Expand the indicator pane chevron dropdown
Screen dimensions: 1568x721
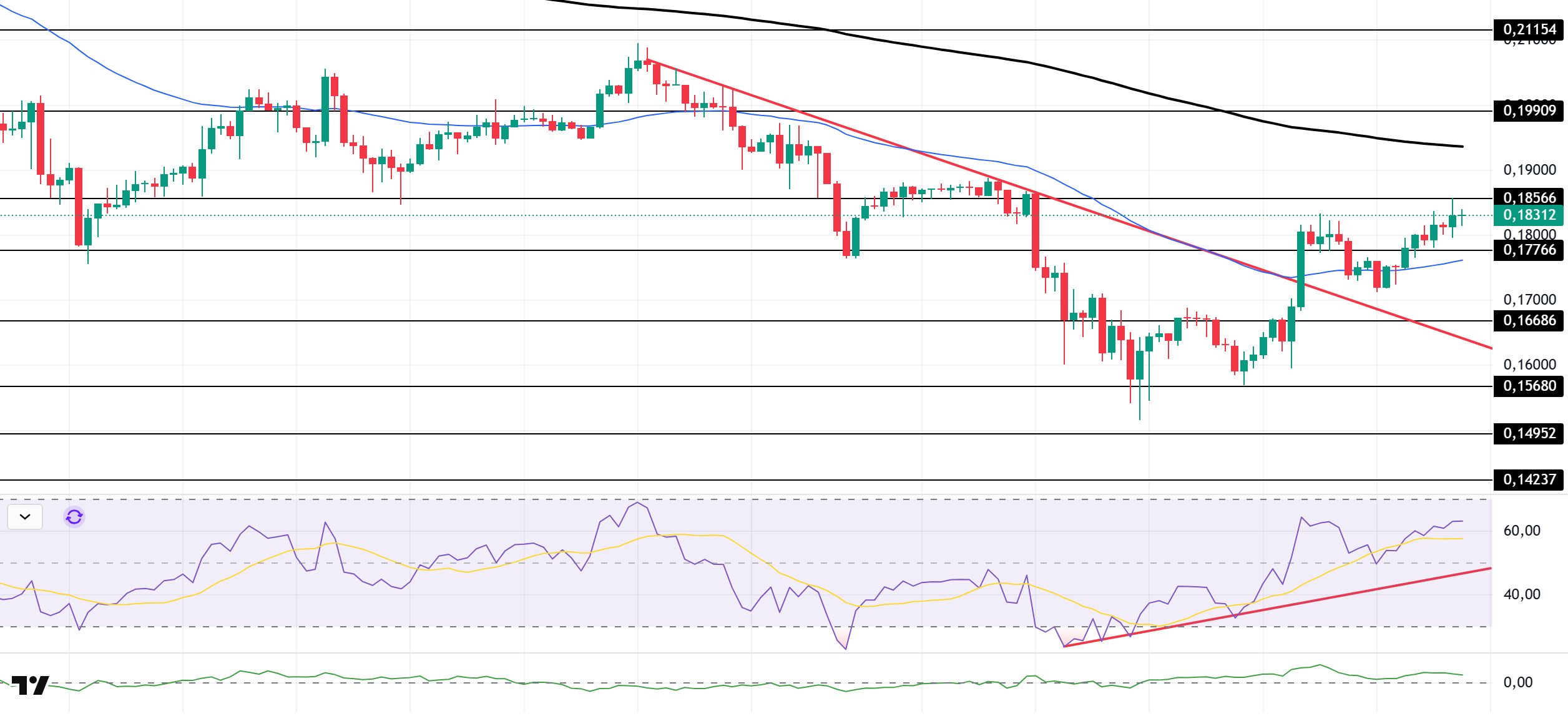coord(25,517)
